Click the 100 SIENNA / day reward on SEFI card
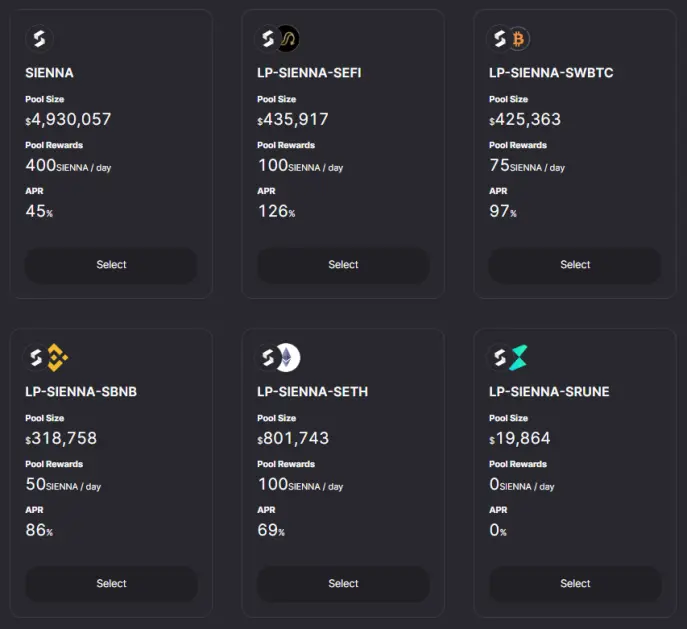The image size is (687, 629). 300,166
